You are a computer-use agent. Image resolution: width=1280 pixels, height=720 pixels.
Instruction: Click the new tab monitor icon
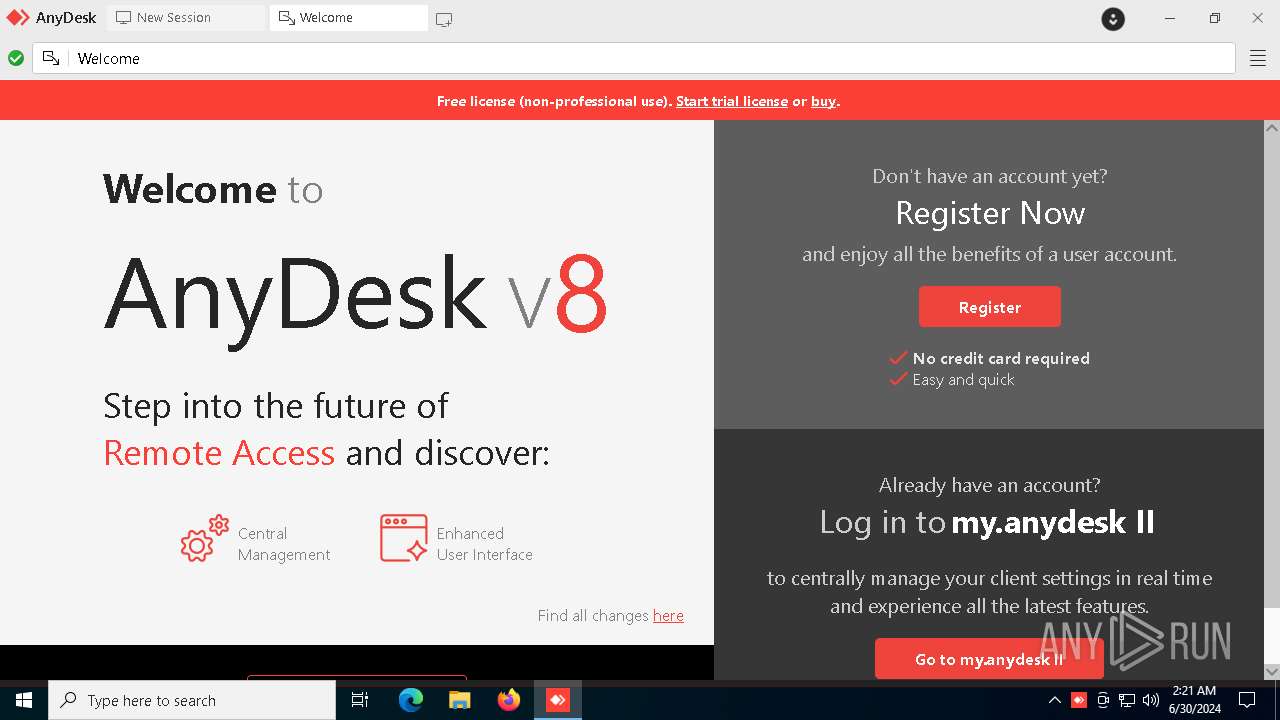[x=444, y=18]
